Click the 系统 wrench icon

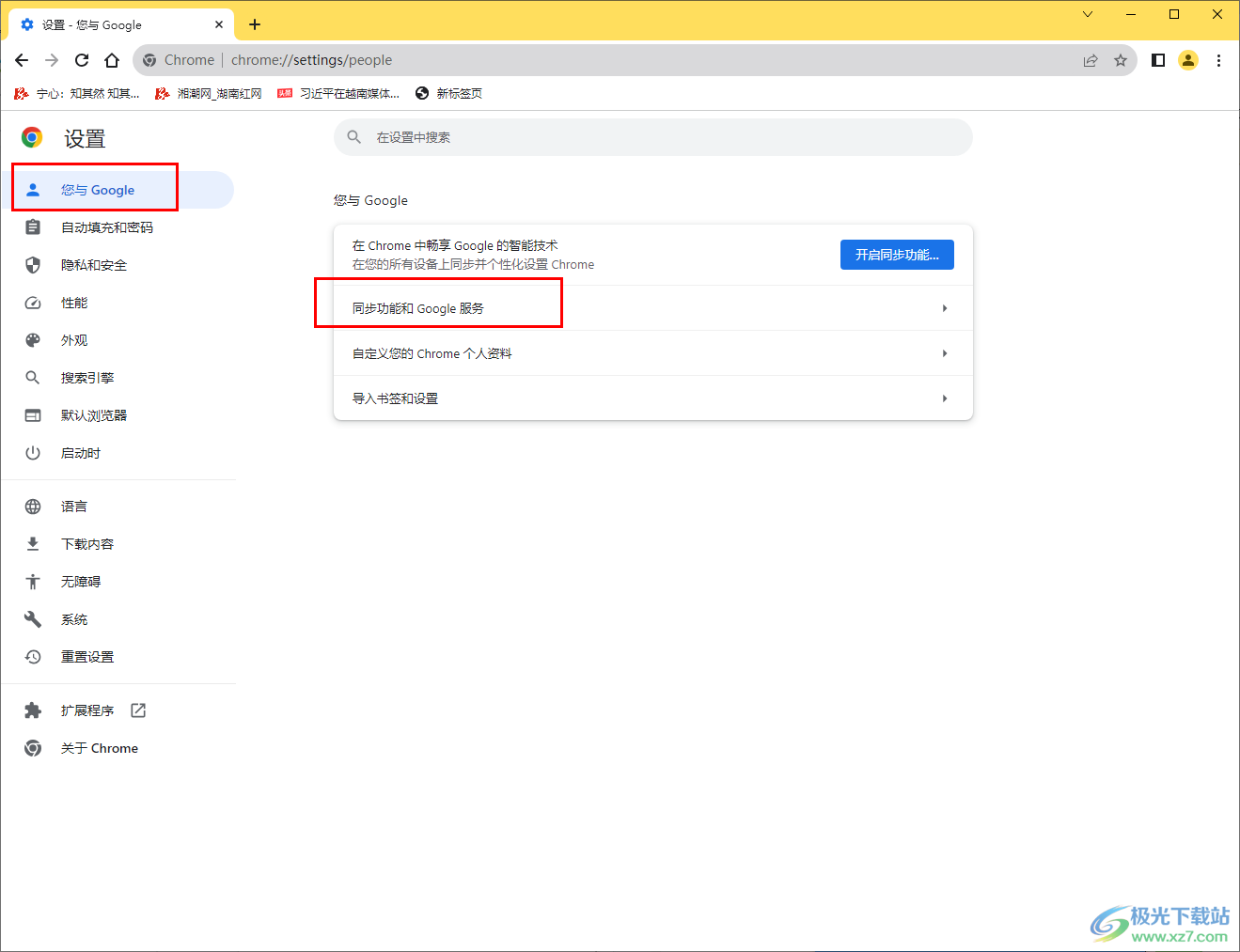(33, 619)
